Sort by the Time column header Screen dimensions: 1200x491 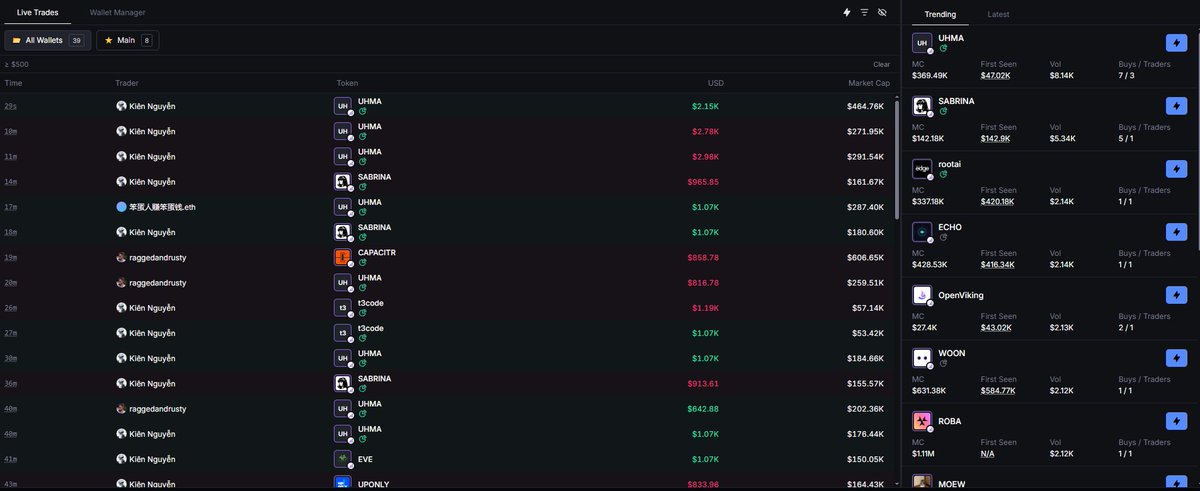click(x=13, y=83)
